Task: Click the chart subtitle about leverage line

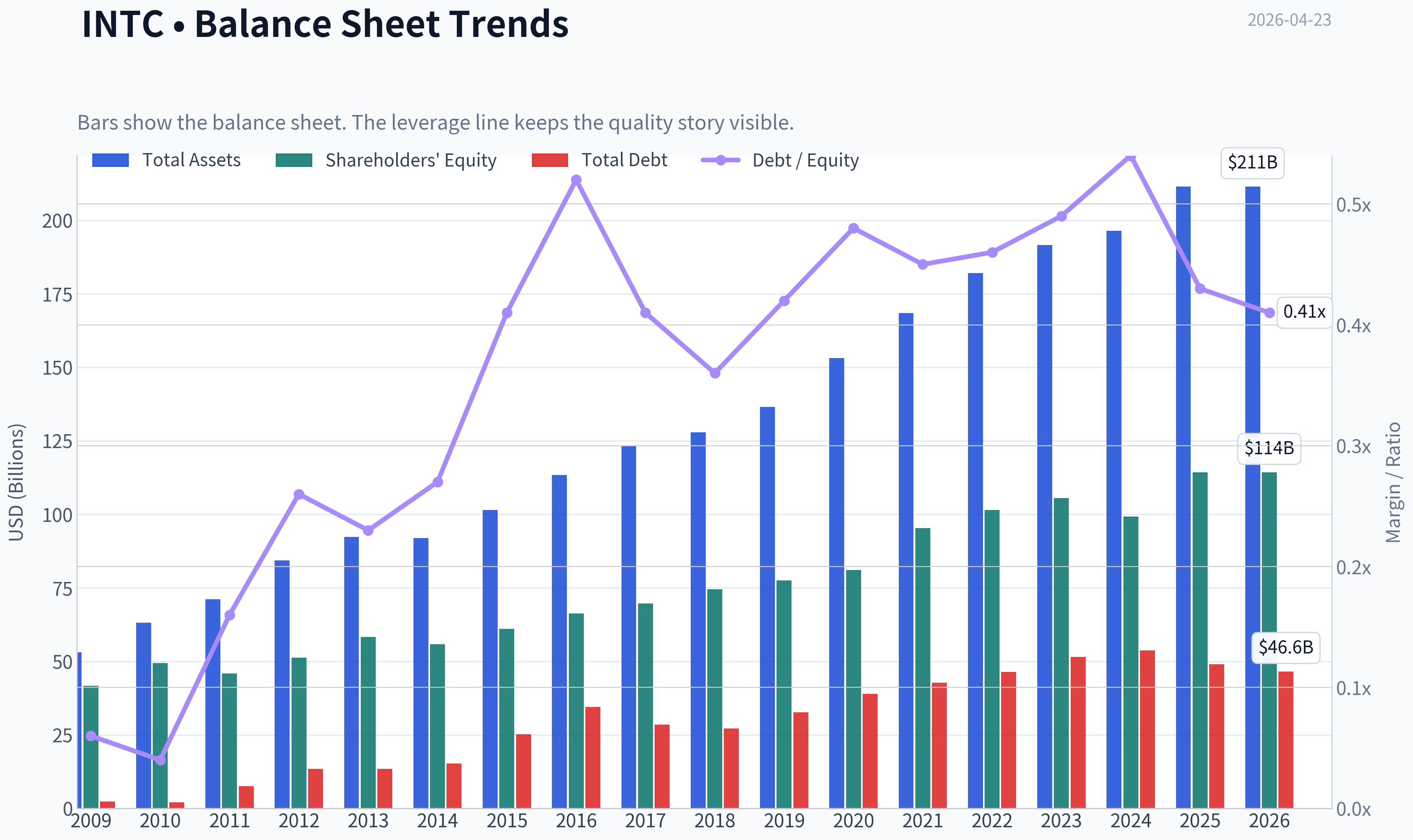Action: pos(436,123)
